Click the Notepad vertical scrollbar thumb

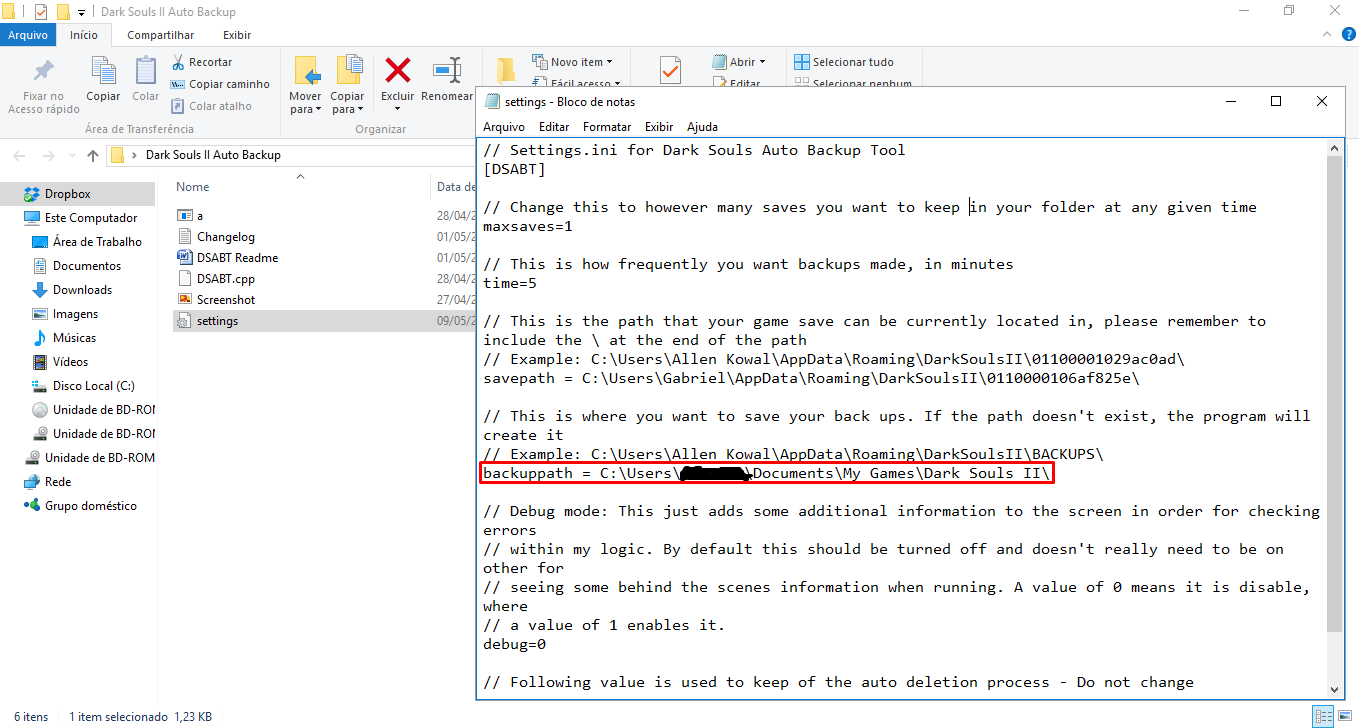pyautogui.click(x=1334, y=393)
